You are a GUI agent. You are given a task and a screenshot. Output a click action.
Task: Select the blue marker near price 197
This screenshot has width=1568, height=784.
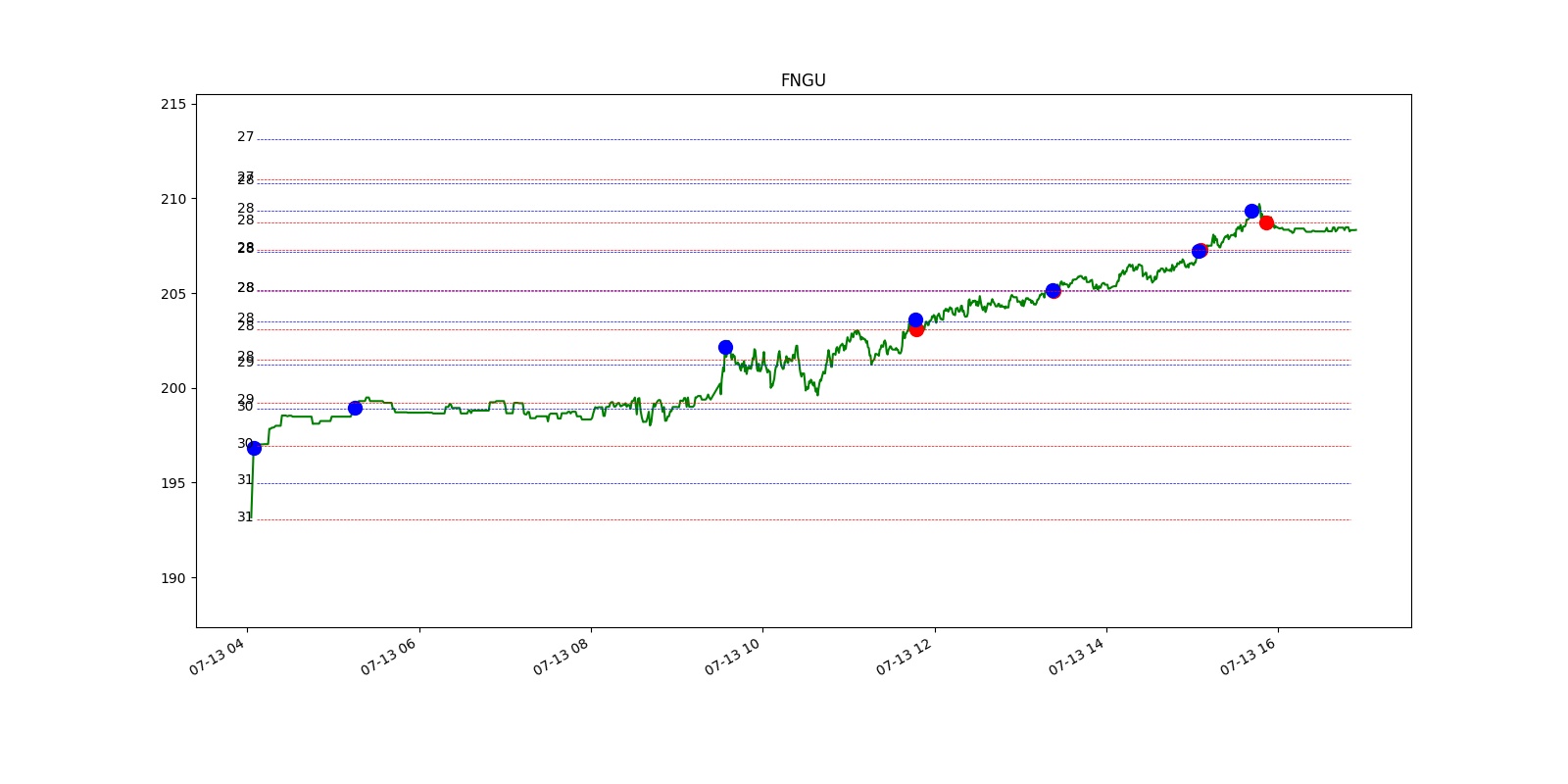pos(254,448)
